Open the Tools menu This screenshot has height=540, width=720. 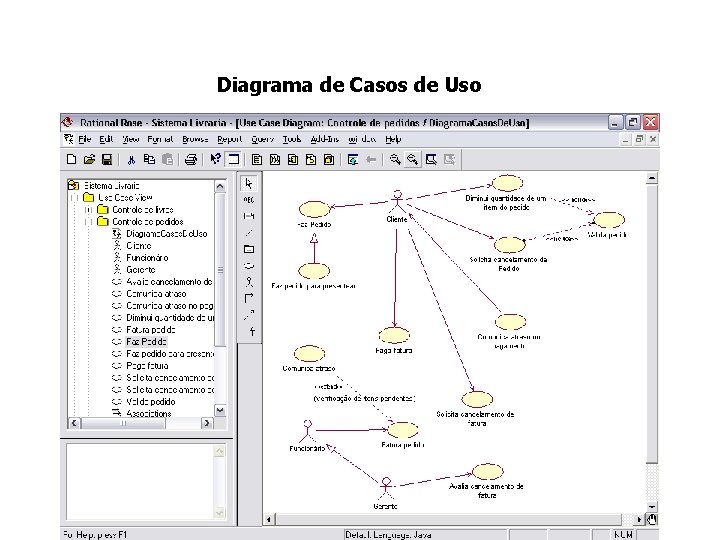tap(292, 139)
